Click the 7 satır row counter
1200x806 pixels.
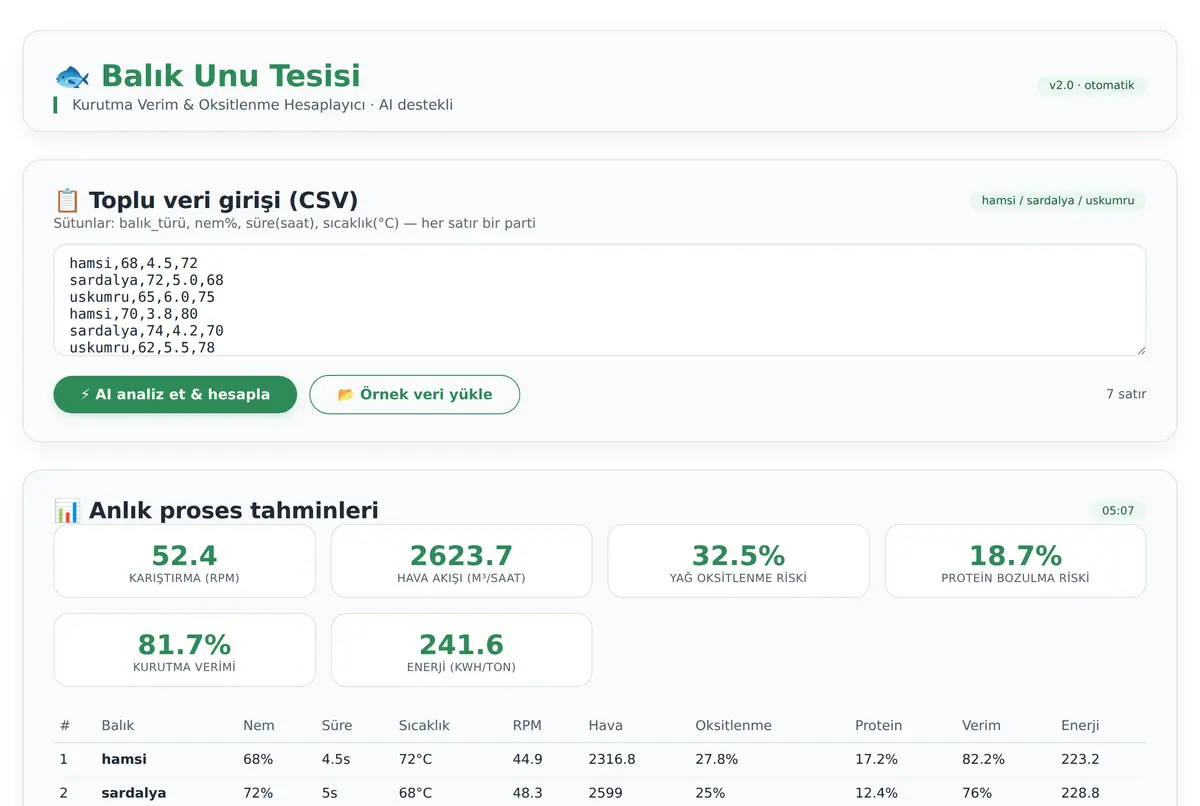1126,394
